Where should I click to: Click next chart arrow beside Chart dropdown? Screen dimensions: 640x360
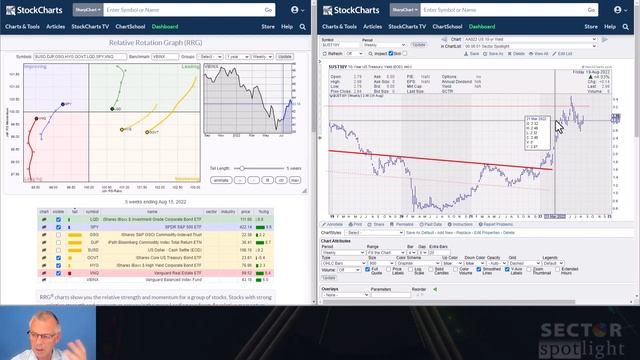click(x=604, y=40)
